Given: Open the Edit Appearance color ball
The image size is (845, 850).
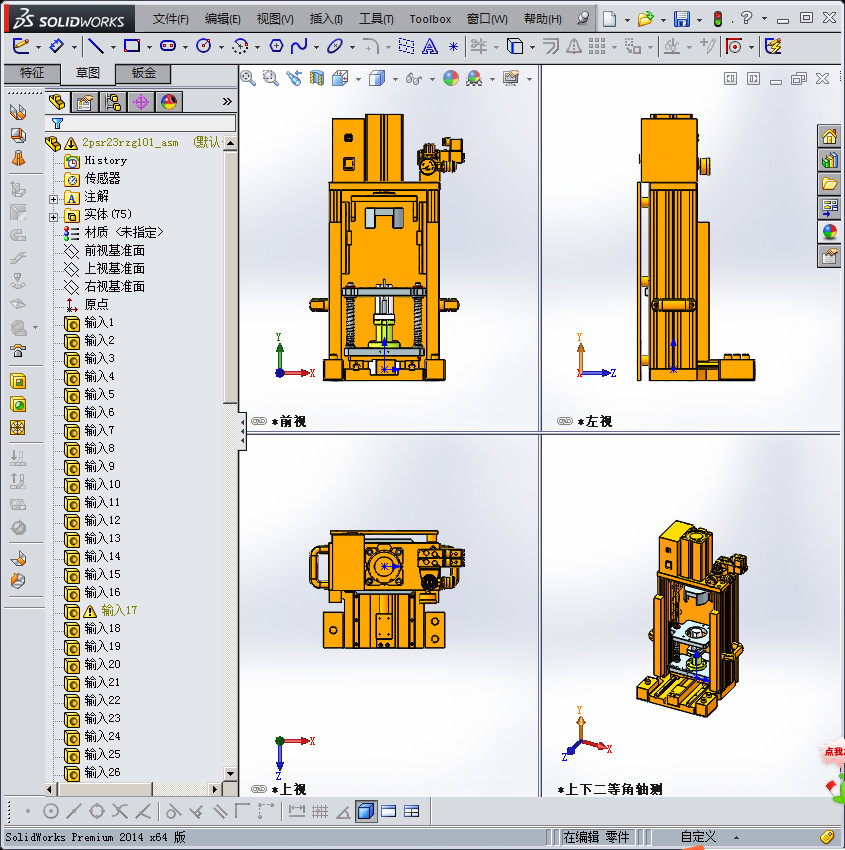Looking at the screenshot, I should point(450,78).
